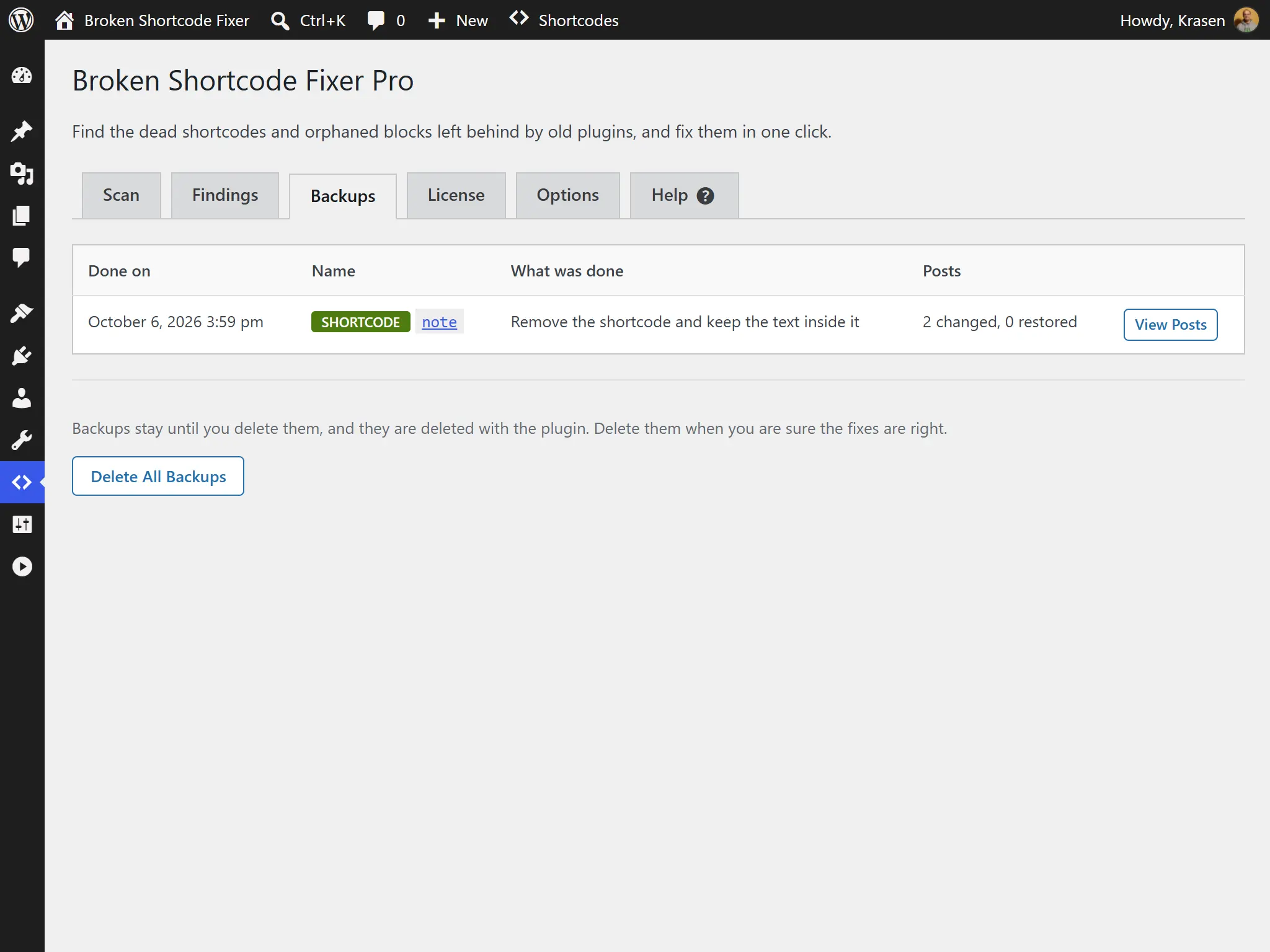Click Delete All Backups button
This screenshot has width=1270, height=952.
tap(158, 476)
